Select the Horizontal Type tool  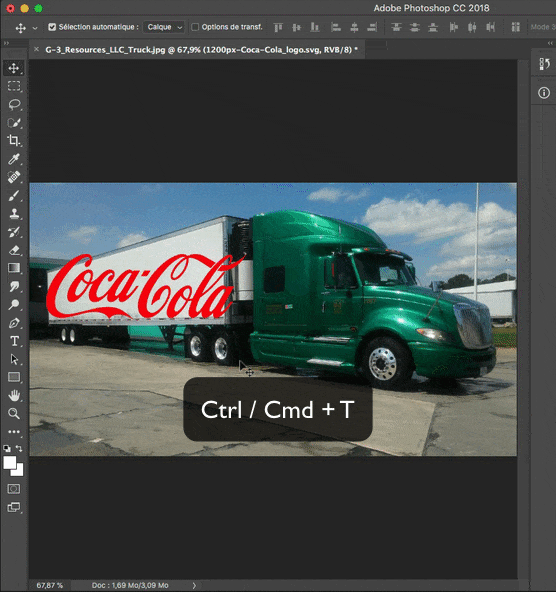pyautogui.click(x=14, y=341)
